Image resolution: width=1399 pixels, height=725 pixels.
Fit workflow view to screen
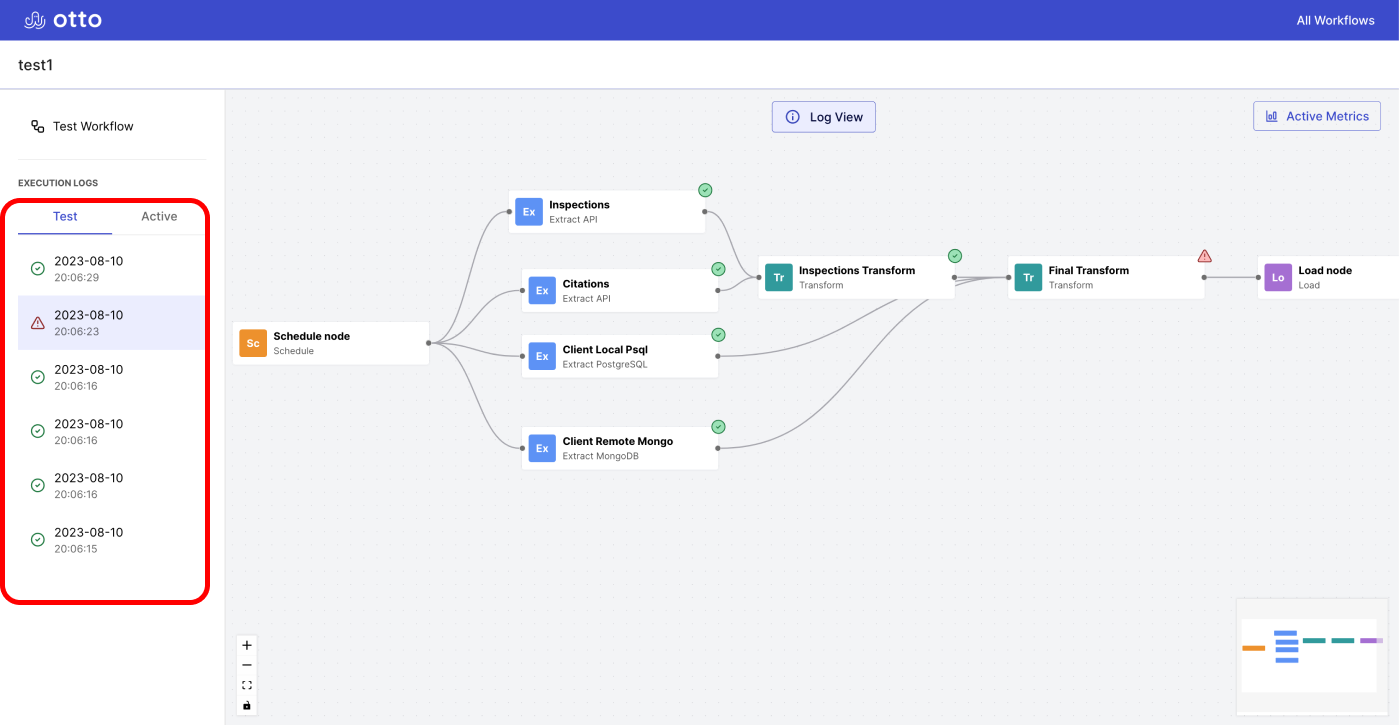click(247, 685)
